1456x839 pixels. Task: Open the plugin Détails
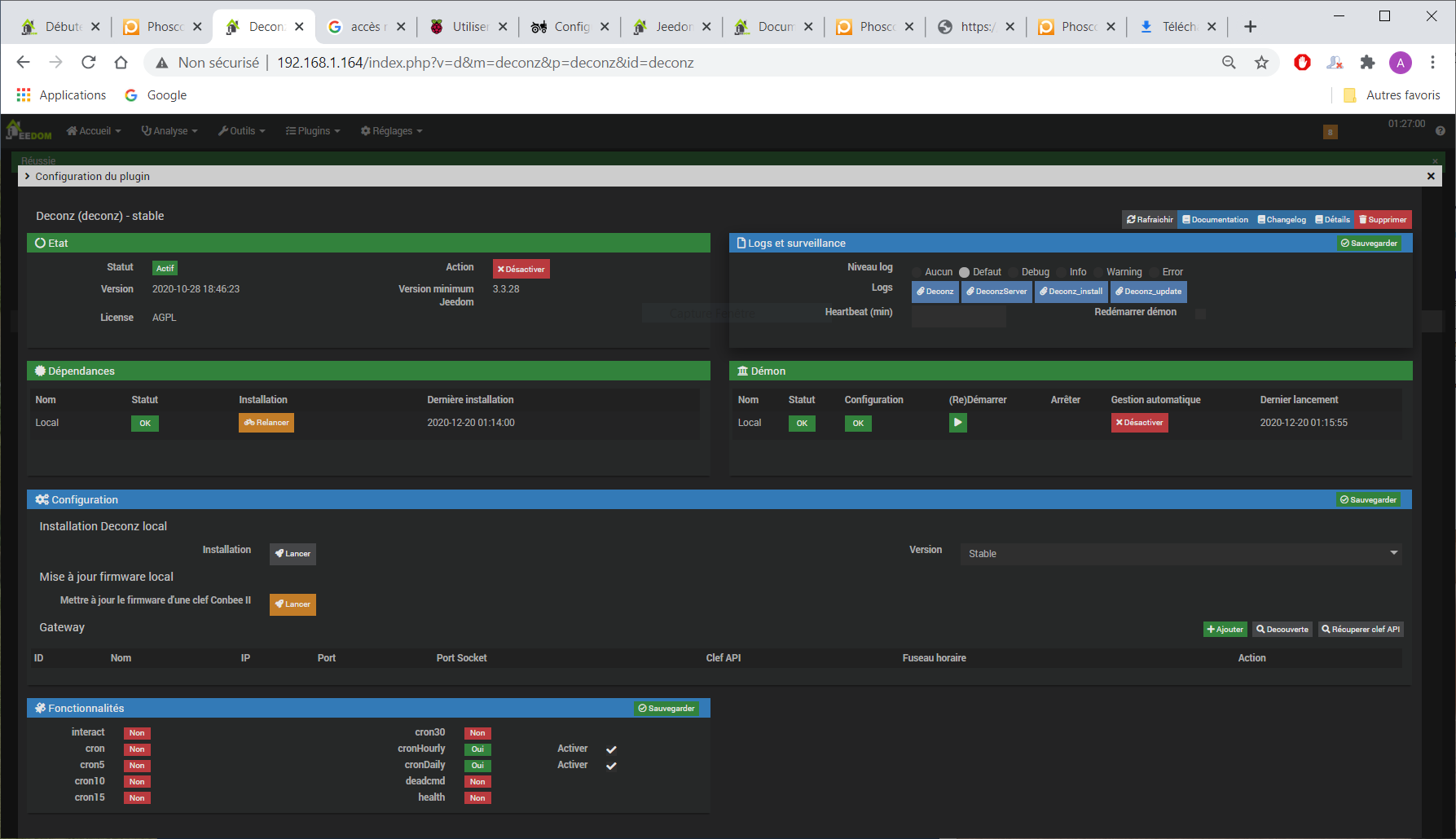[1332, 220]
